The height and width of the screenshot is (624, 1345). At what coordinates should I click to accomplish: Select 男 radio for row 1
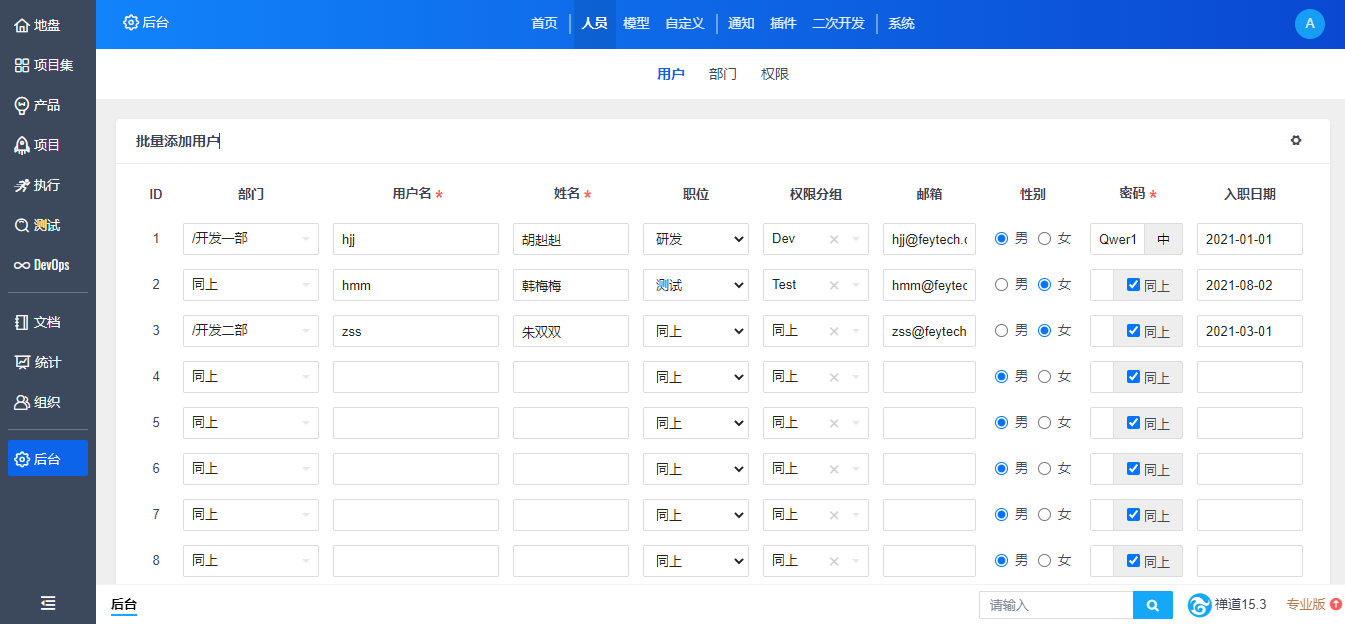(x=1001, y=238)
